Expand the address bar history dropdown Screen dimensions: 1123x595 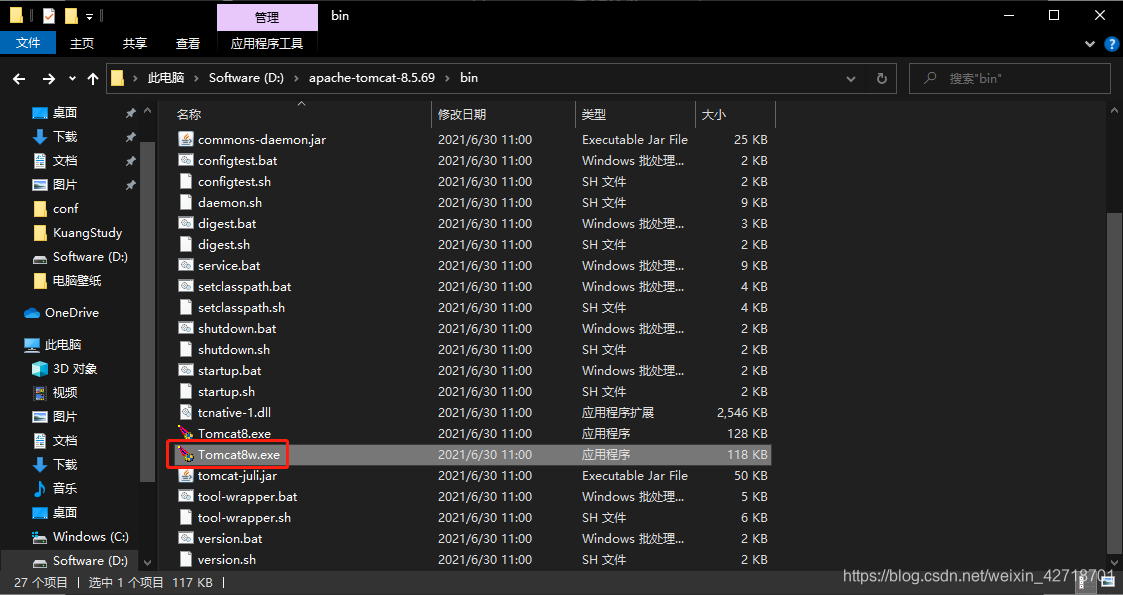coord(850,78)
